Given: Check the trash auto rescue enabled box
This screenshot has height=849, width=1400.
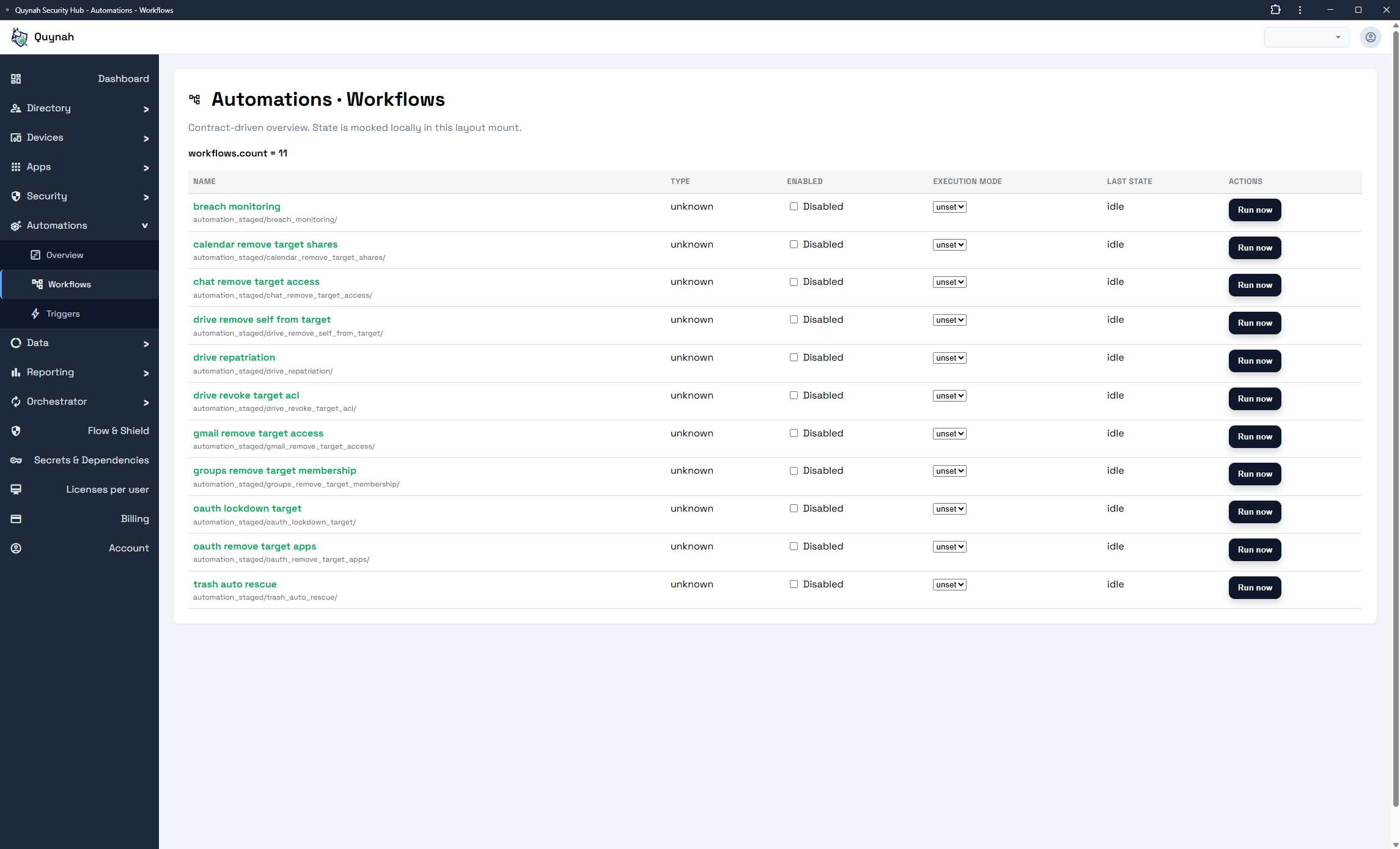Looking at the screenshot, I should [794, 584].
